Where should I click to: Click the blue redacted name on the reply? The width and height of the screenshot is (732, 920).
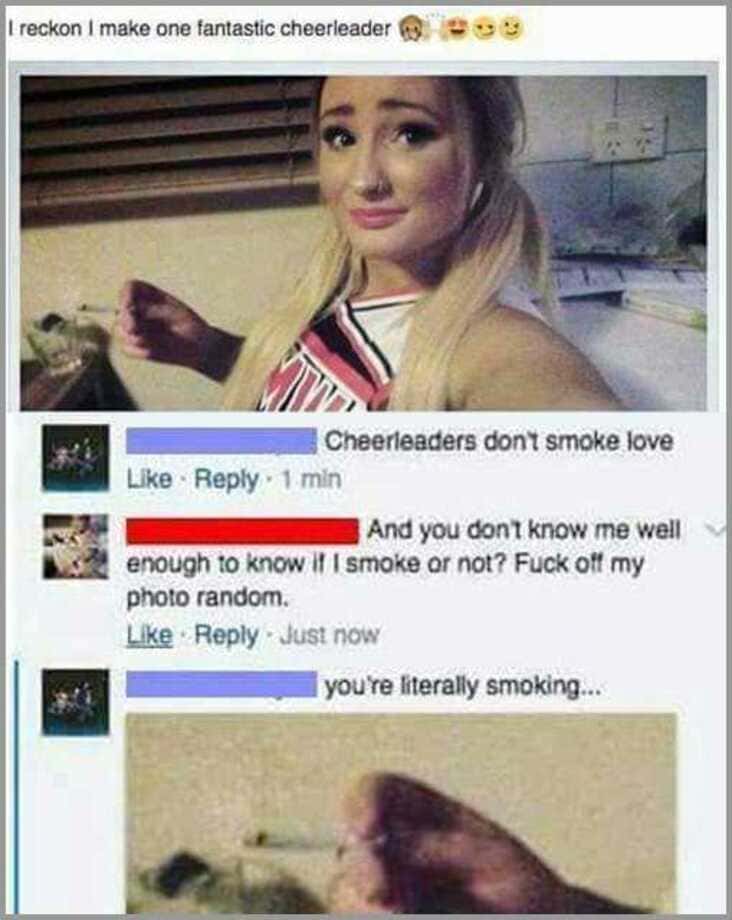pos(222,684)
